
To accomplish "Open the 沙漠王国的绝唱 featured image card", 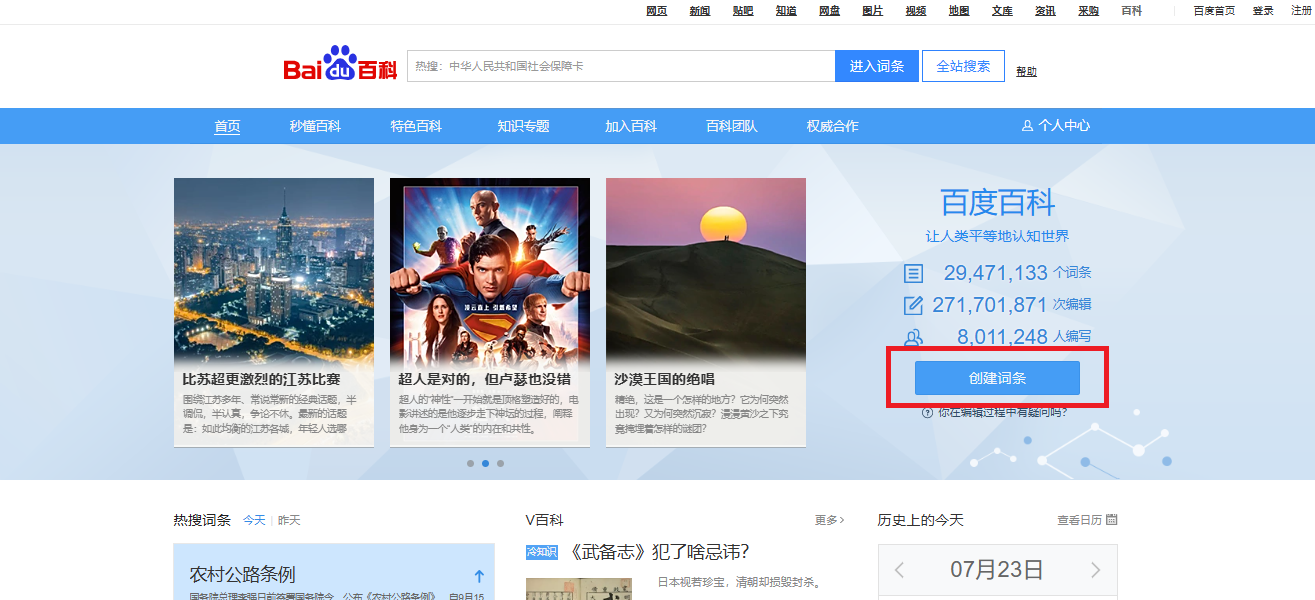I will [705, 312].
